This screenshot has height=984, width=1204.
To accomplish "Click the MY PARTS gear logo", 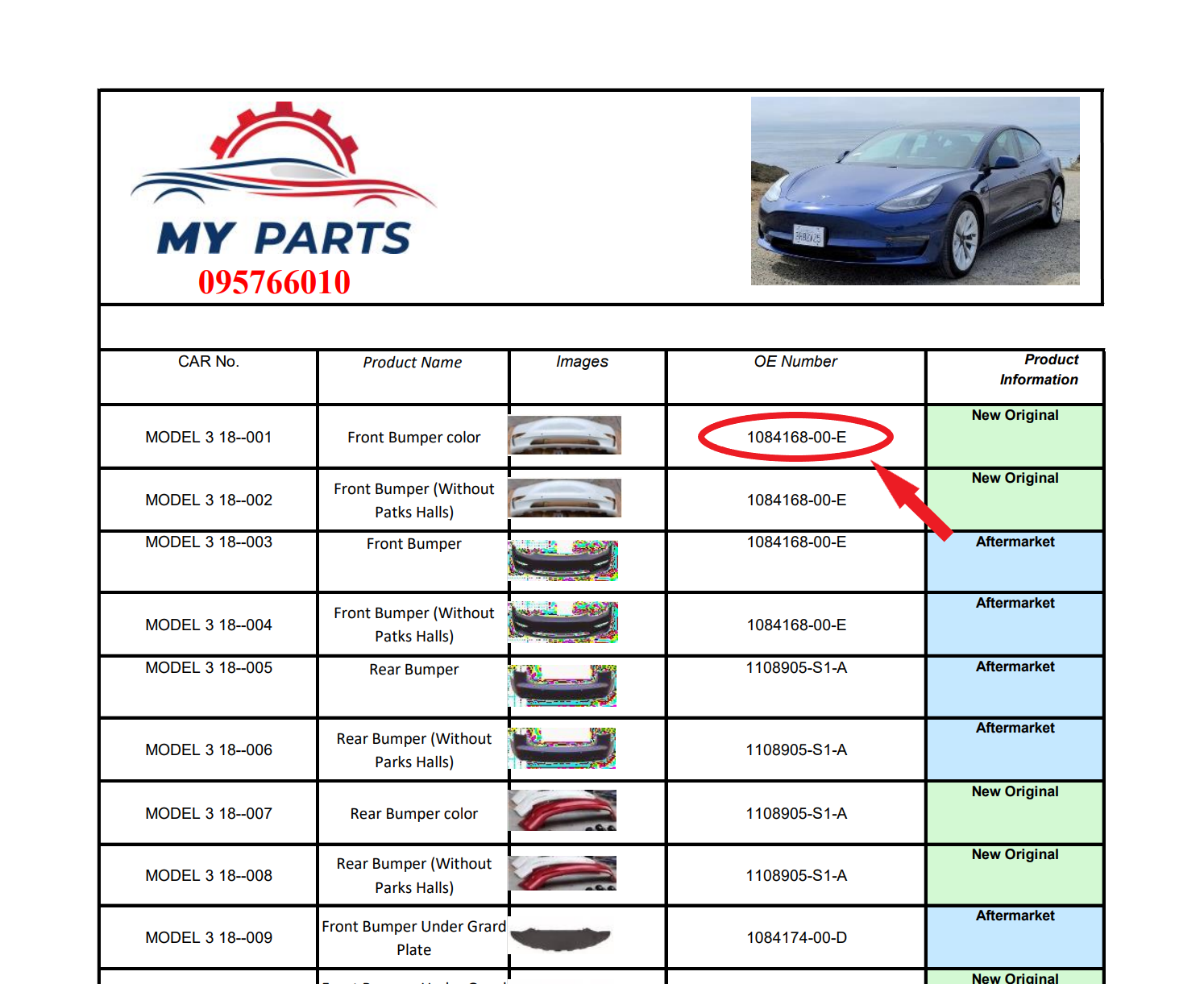I will click(283, 179).
